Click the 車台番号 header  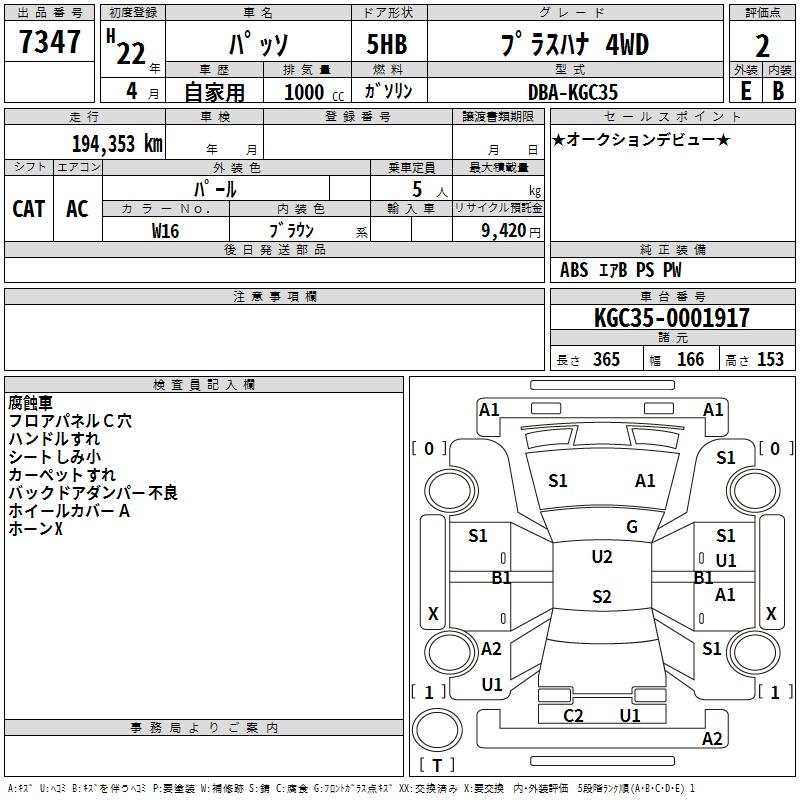coord(672,296)
